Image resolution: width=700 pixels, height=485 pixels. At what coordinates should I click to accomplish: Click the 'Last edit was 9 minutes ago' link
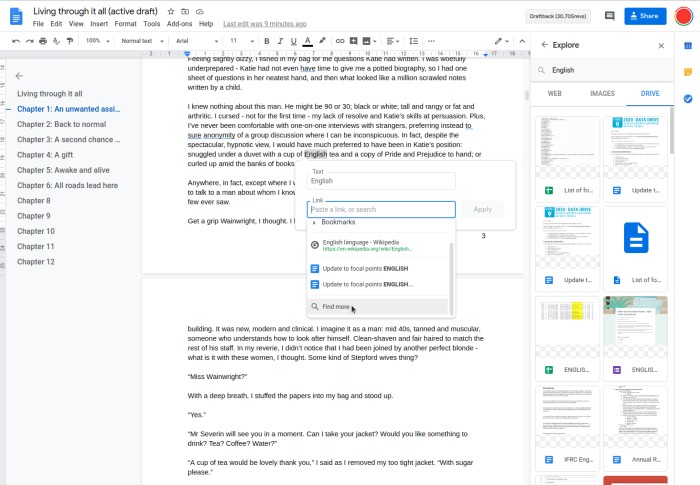coord(265,24)
